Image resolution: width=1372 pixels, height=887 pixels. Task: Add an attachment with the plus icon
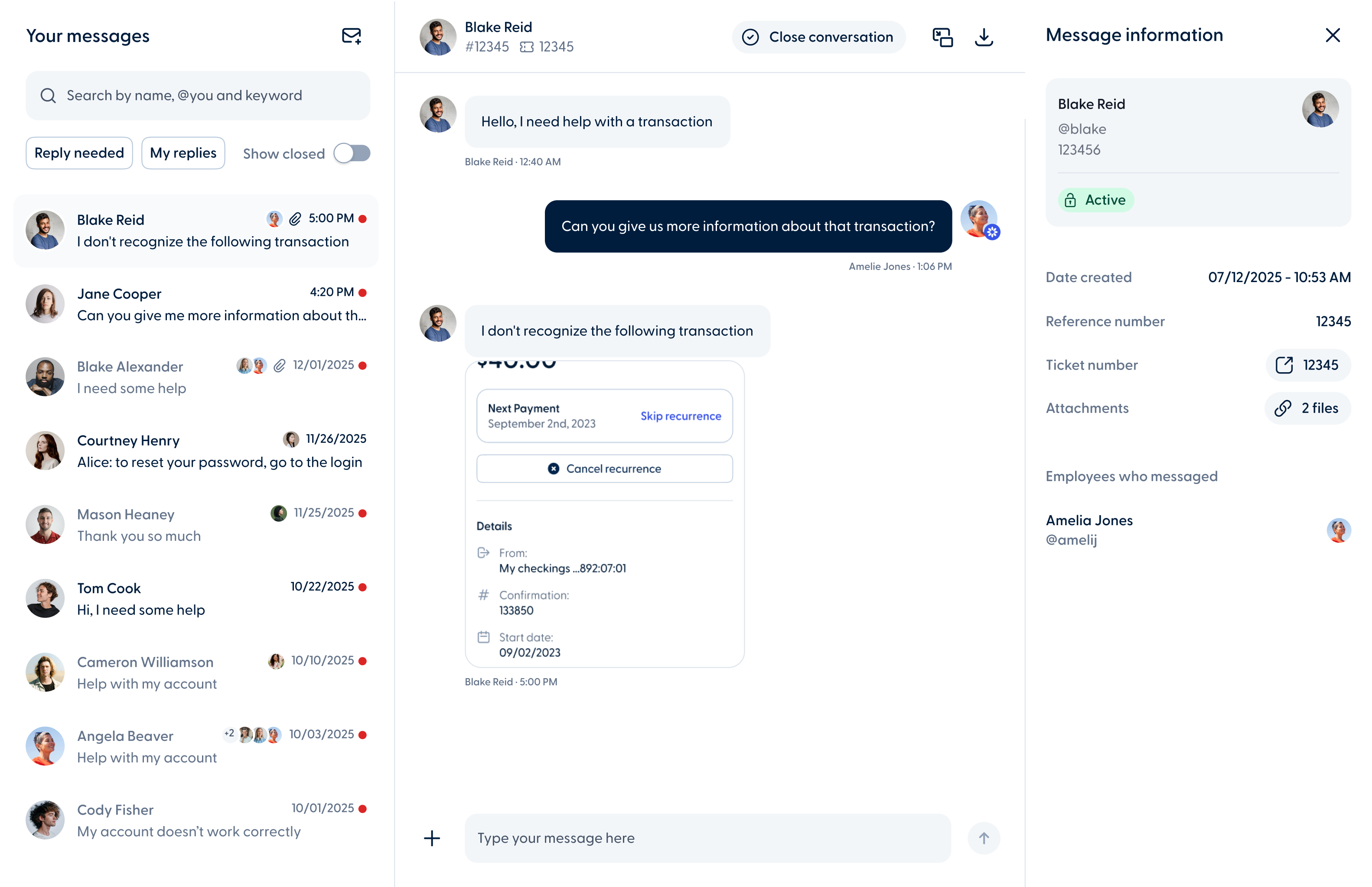click(432, 838)
